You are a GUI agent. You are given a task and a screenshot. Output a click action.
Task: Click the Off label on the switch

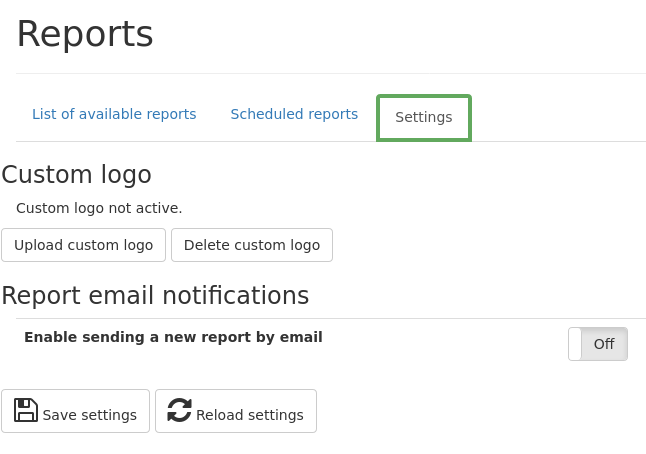pyautogui.click(x=604, y=344)
